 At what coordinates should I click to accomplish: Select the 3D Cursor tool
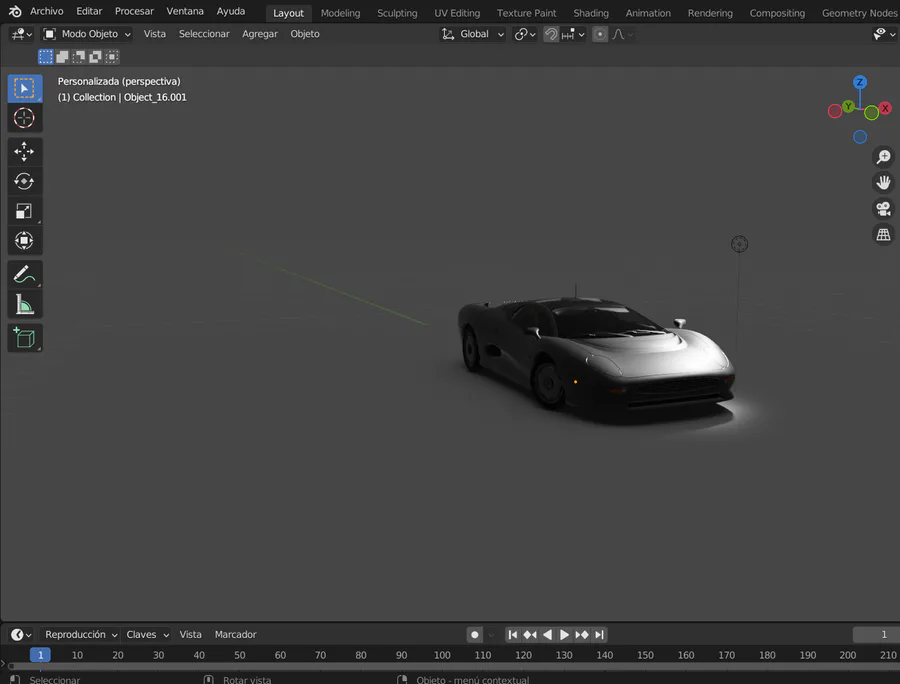[25, 118]
